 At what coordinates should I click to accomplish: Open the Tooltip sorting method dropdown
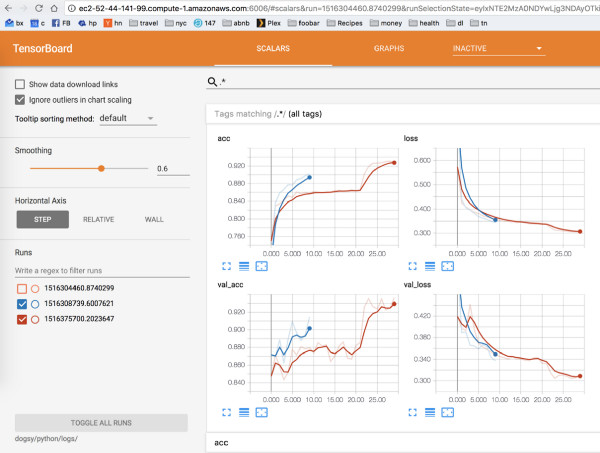127,118
